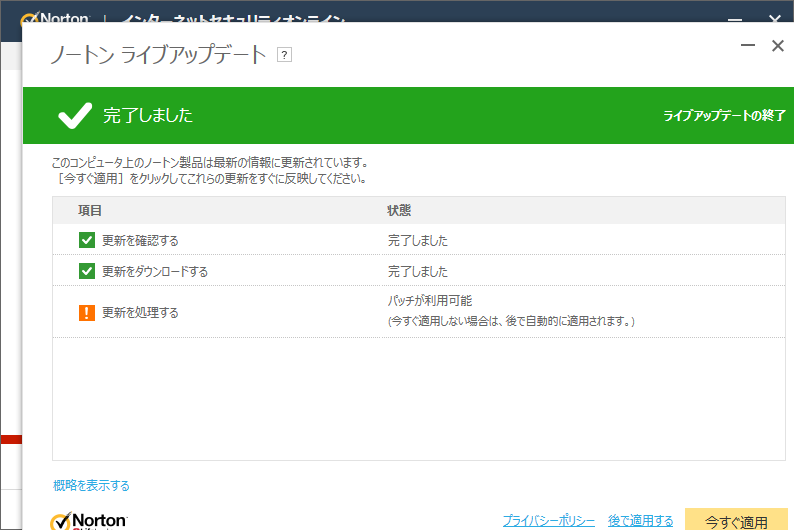Select the 状態 column header
The image size is (794, 530).
pos(399,211)
